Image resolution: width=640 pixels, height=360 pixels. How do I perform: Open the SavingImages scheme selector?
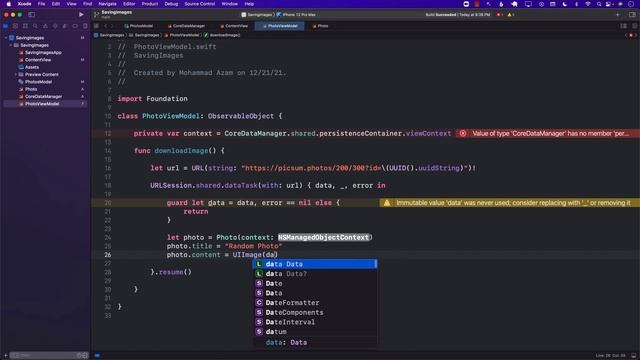coord(257,15)
